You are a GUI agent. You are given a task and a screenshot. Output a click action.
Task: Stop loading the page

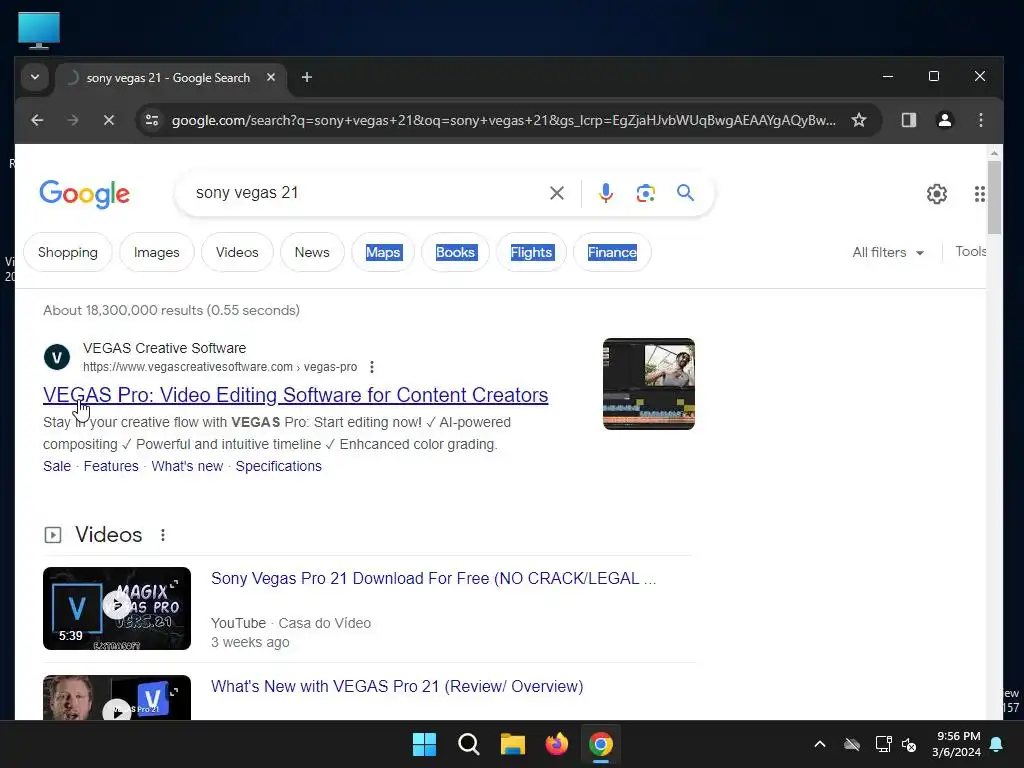pyautogui.click(x=109, y=120)
